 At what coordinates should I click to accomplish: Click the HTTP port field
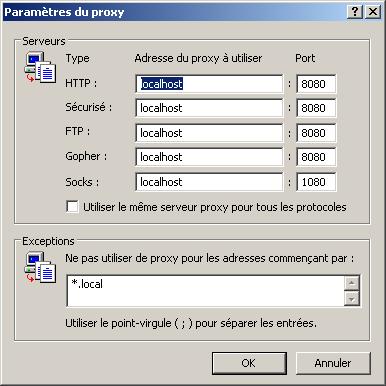316,84
